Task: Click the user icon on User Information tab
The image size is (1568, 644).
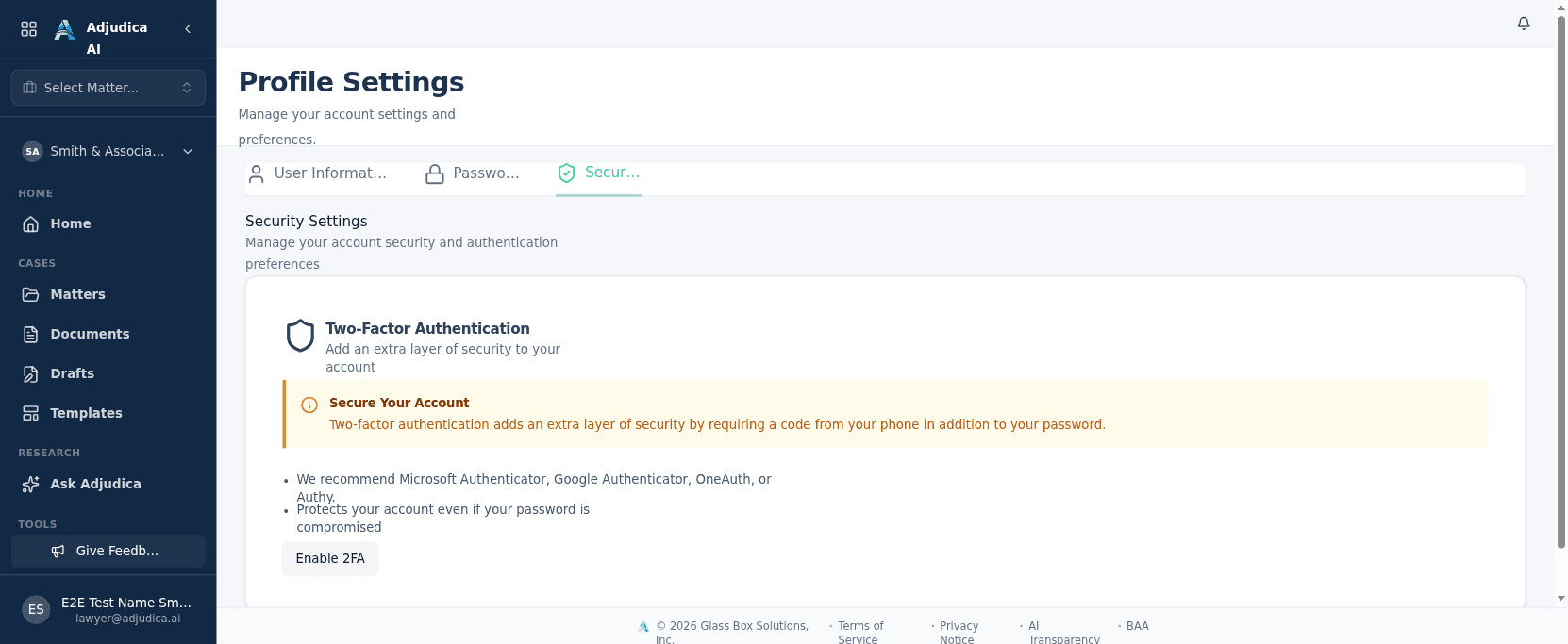Action: (256, 174)
